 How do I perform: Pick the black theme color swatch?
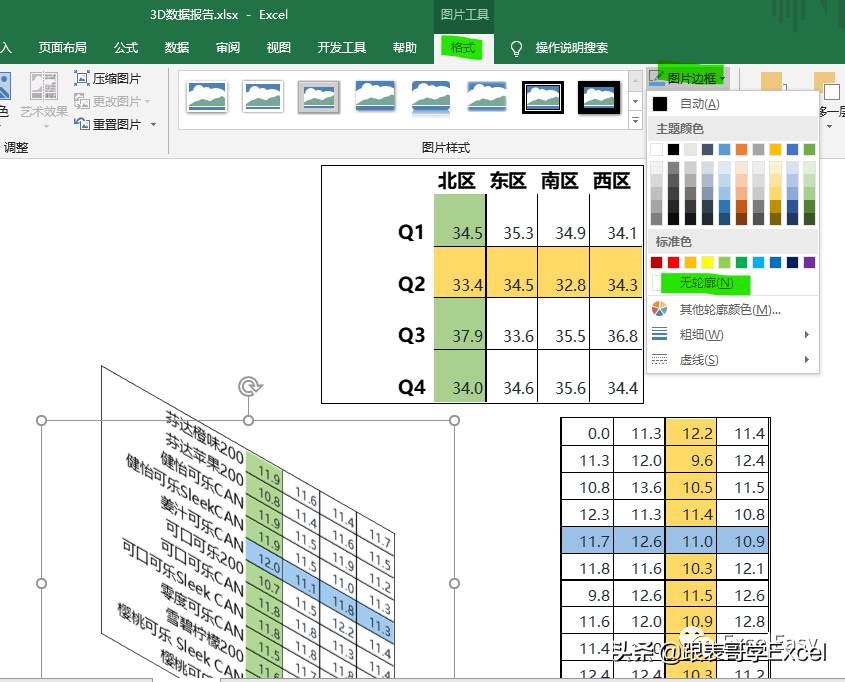coord(673,149)
